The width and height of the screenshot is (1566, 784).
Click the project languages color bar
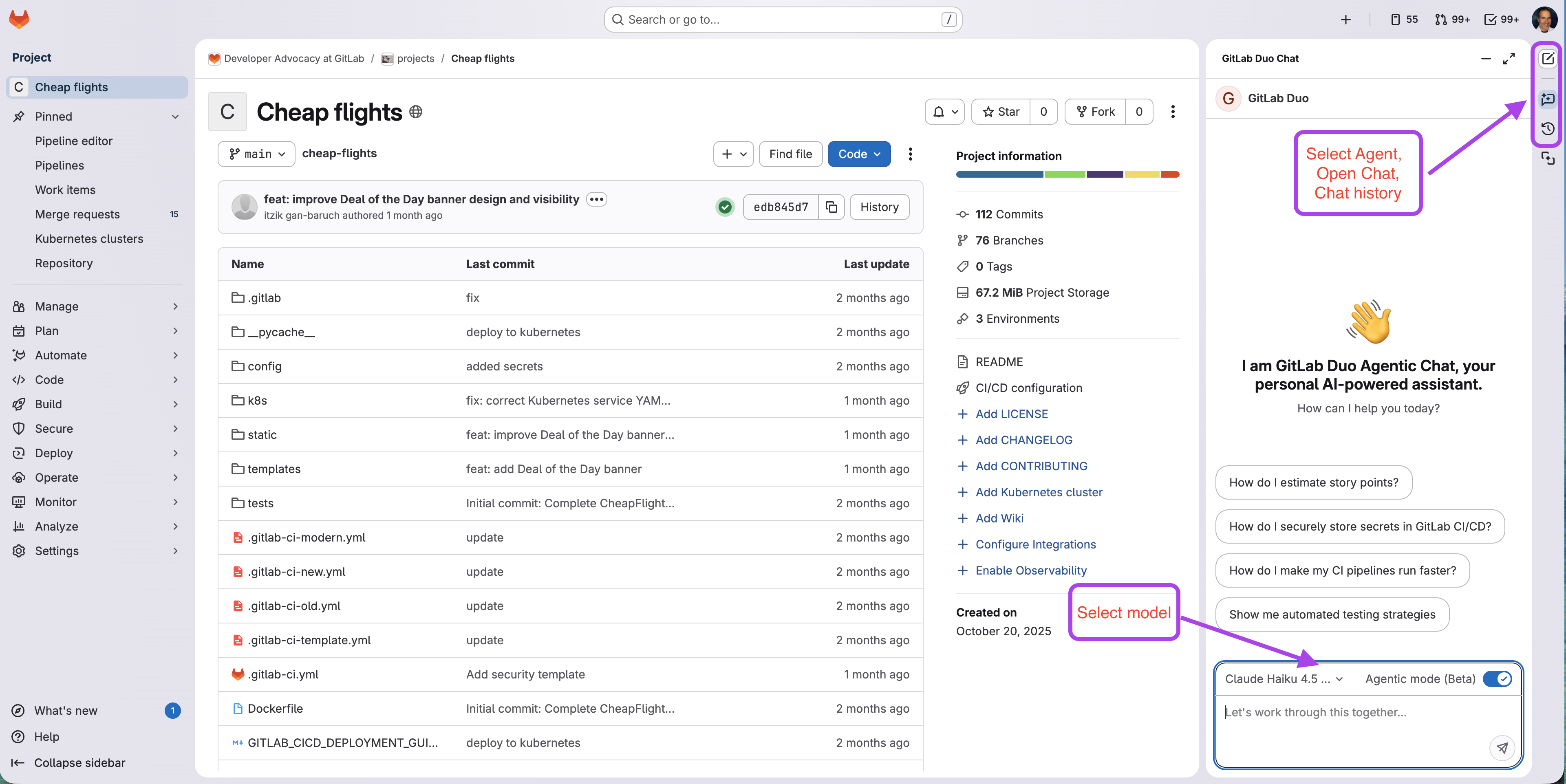pos(1067,174)
